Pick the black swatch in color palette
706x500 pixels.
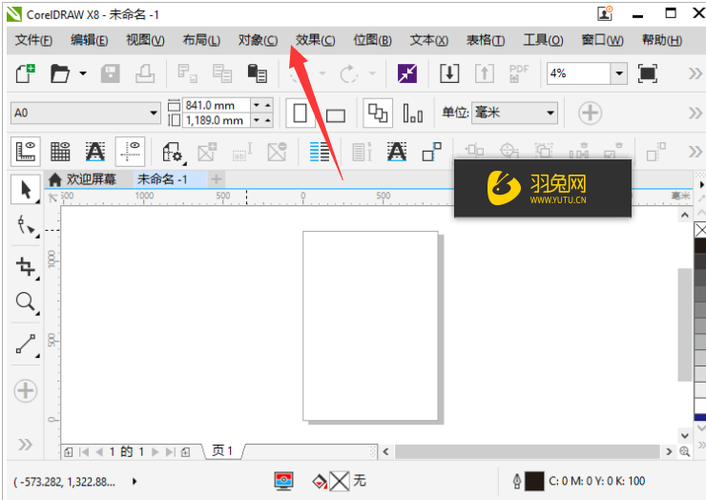tap(700, 246)
